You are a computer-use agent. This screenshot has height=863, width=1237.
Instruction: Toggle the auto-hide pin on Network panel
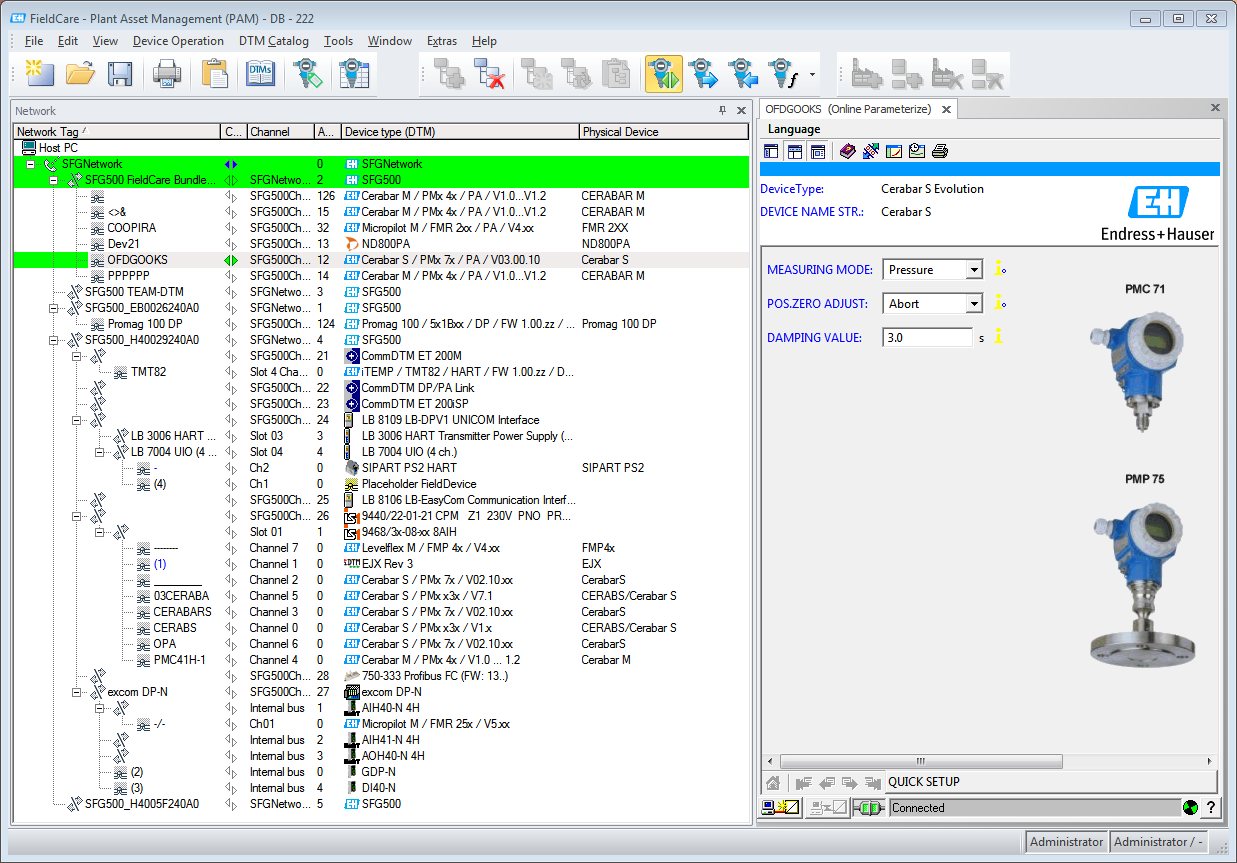coord(723,111)
